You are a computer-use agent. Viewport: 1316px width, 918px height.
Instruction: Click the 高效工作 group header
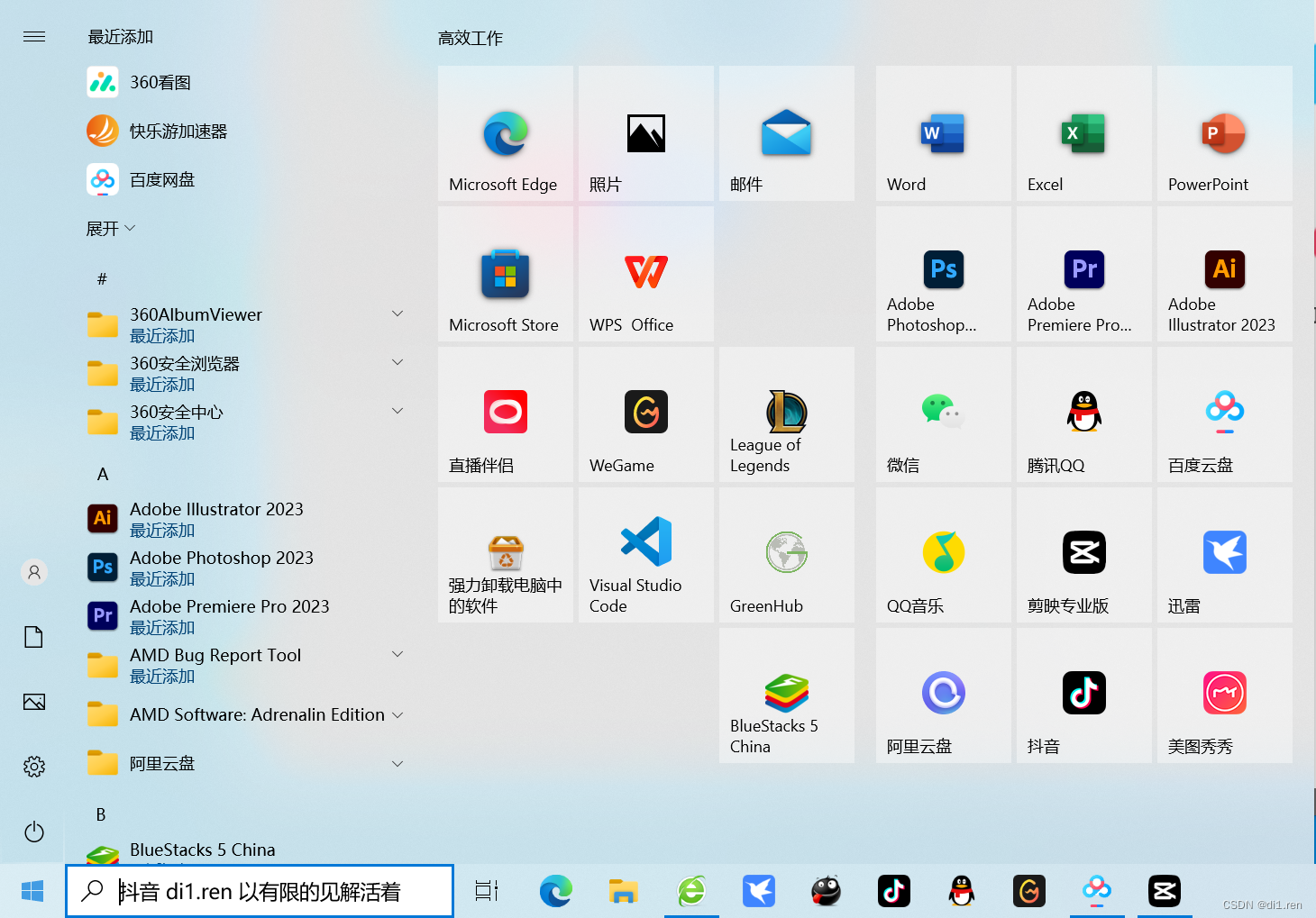[471, 39]
